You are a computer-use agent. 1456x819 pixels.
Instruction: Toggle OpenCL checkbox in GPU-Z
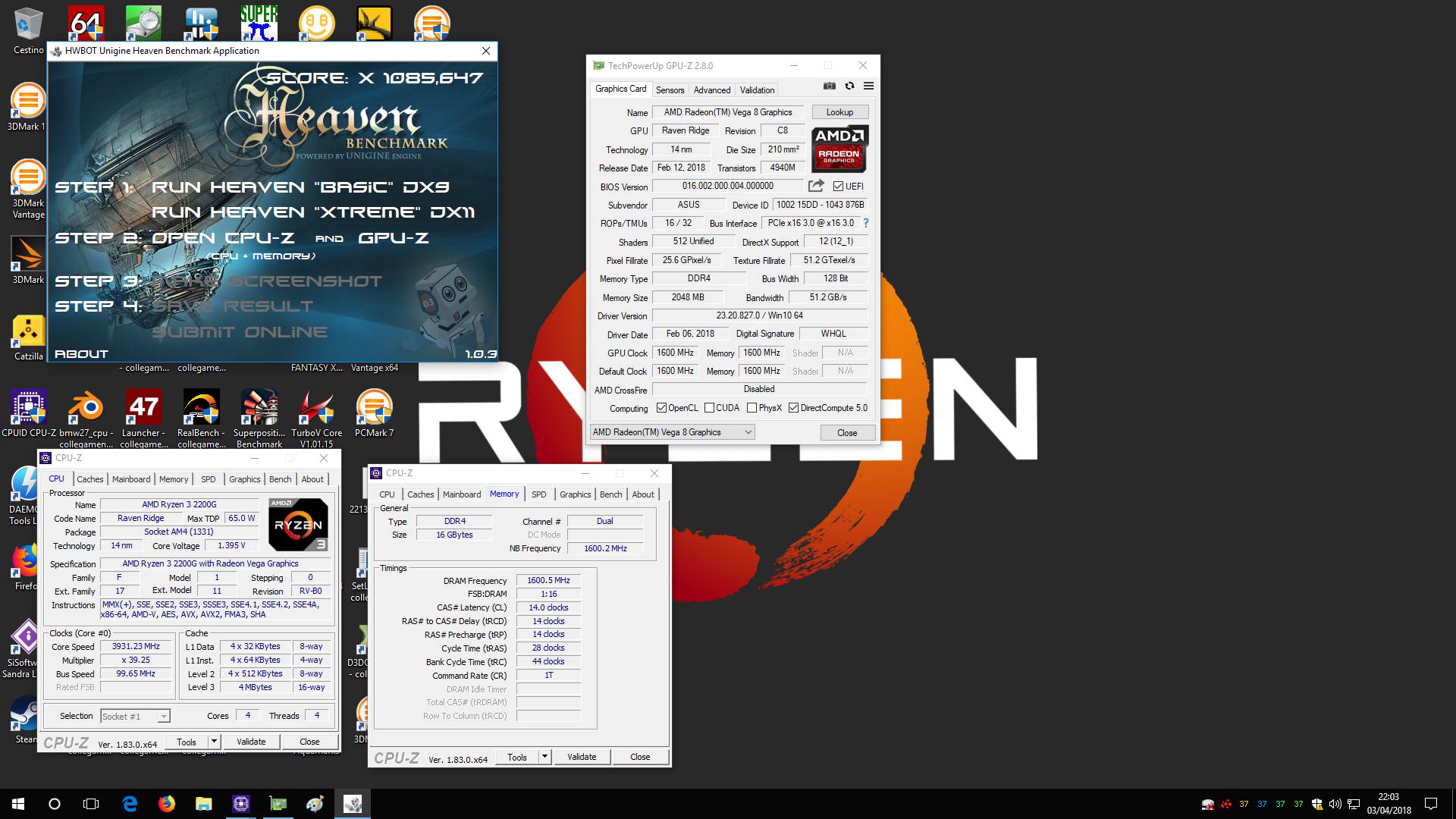661,408
